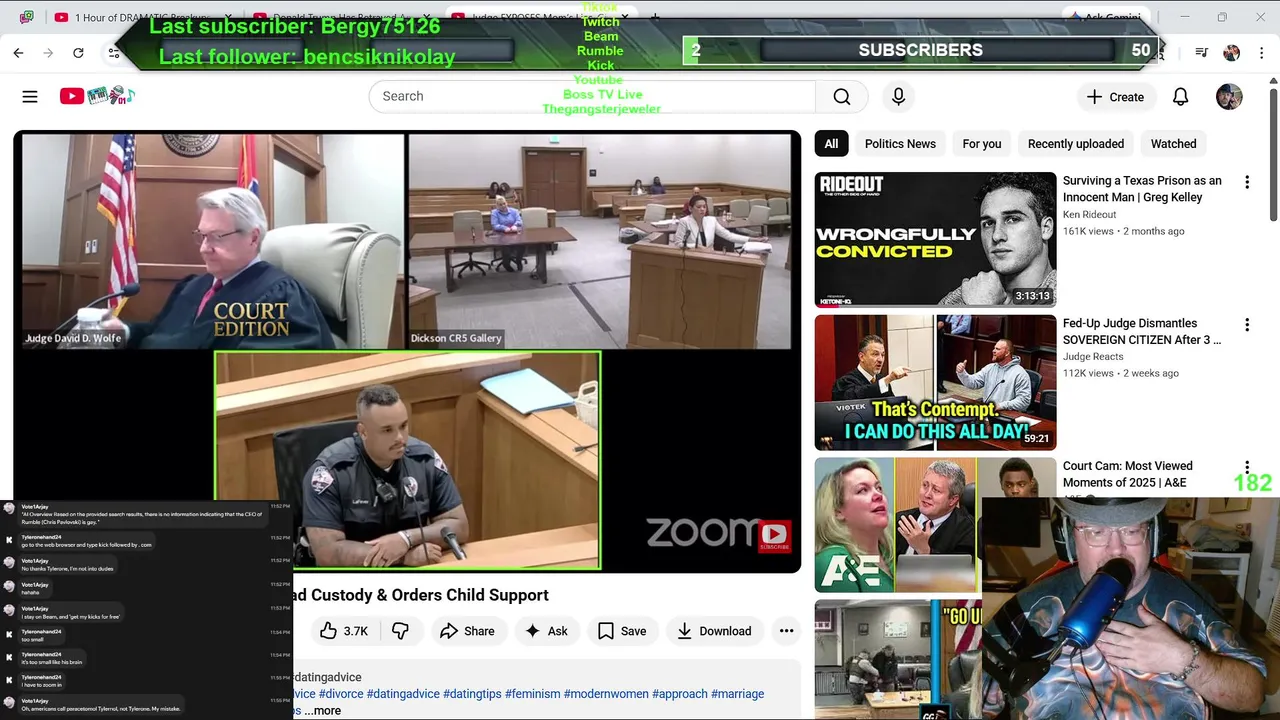Click the Share button
This screenshot has height=720, width=1280.
tap(467, 631)
